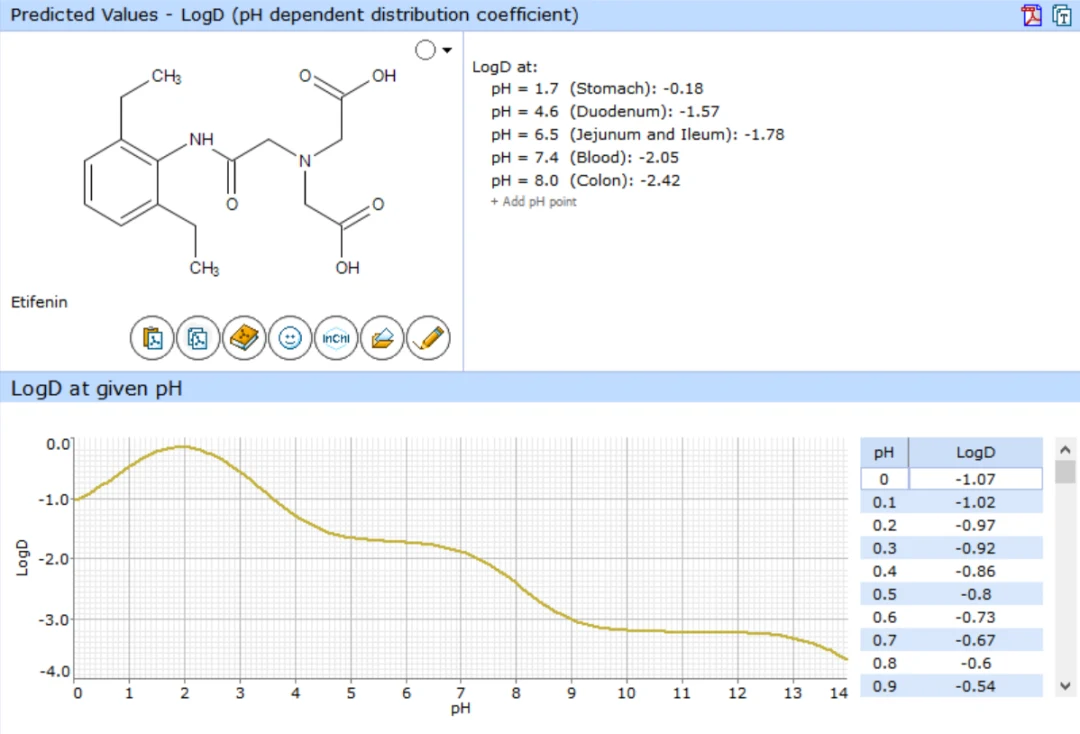Click the -0.67 LogD table value

pos(975,640)
